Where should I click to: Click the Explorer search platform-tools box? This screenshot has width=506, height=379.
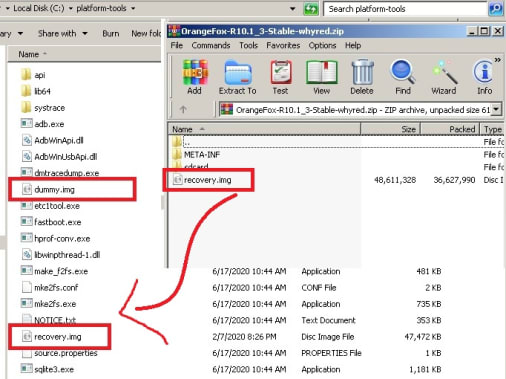tap(405, 9)
